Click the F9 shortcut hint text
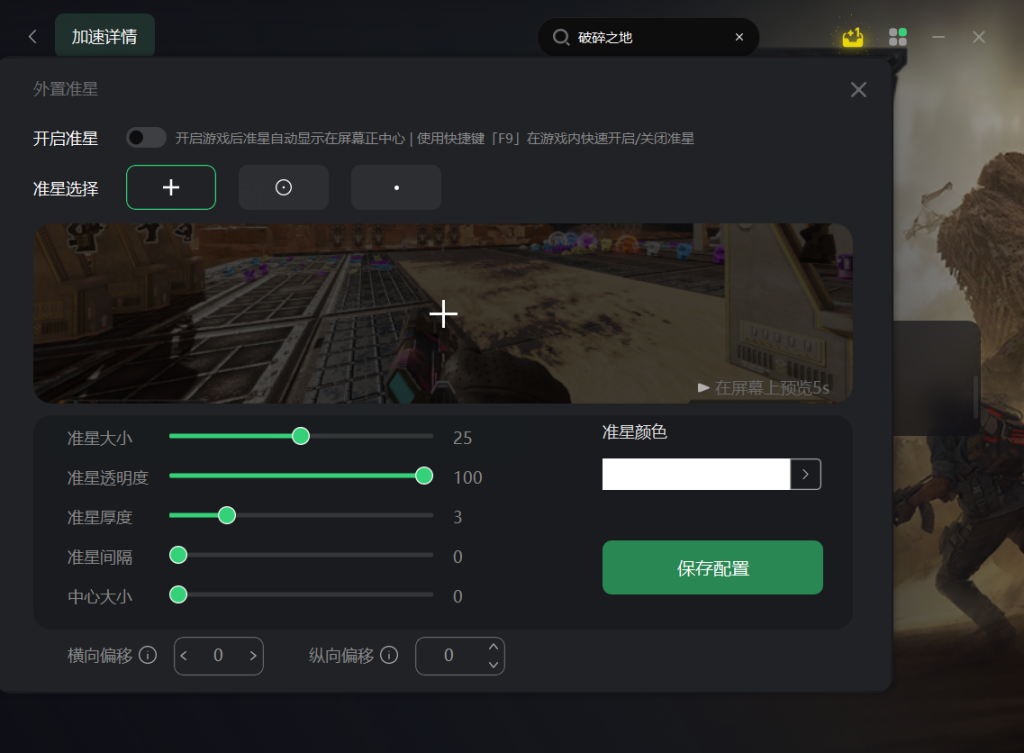The image size is (1024, 753). [556, 138]
